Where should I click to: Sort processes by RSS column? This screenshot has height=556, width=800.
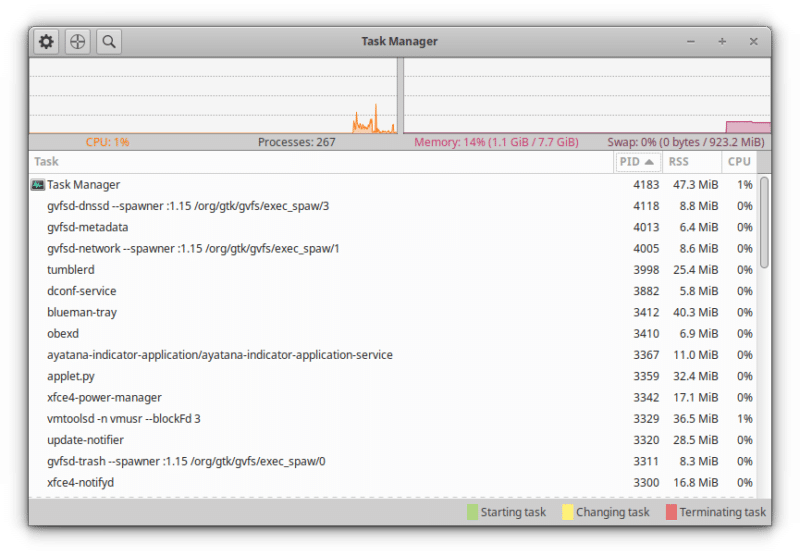tap(692, 162)
